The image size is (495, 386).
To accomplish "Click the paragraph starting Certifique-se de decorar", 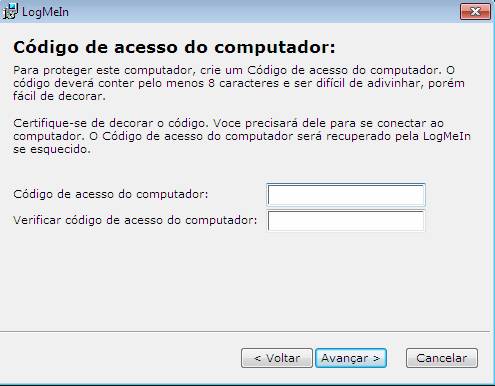I will pos(242,136).
